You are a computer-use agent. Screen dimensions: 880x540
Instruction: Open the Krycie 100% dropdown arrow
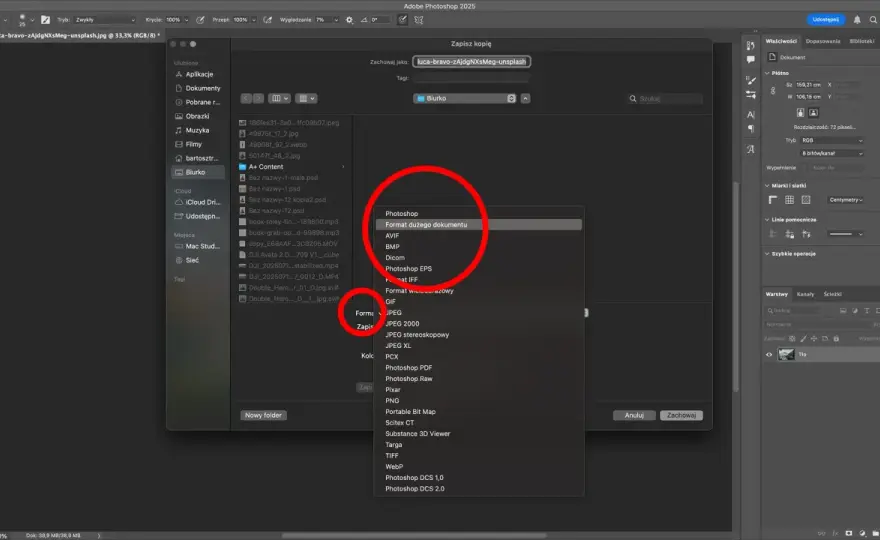(186, 20)
